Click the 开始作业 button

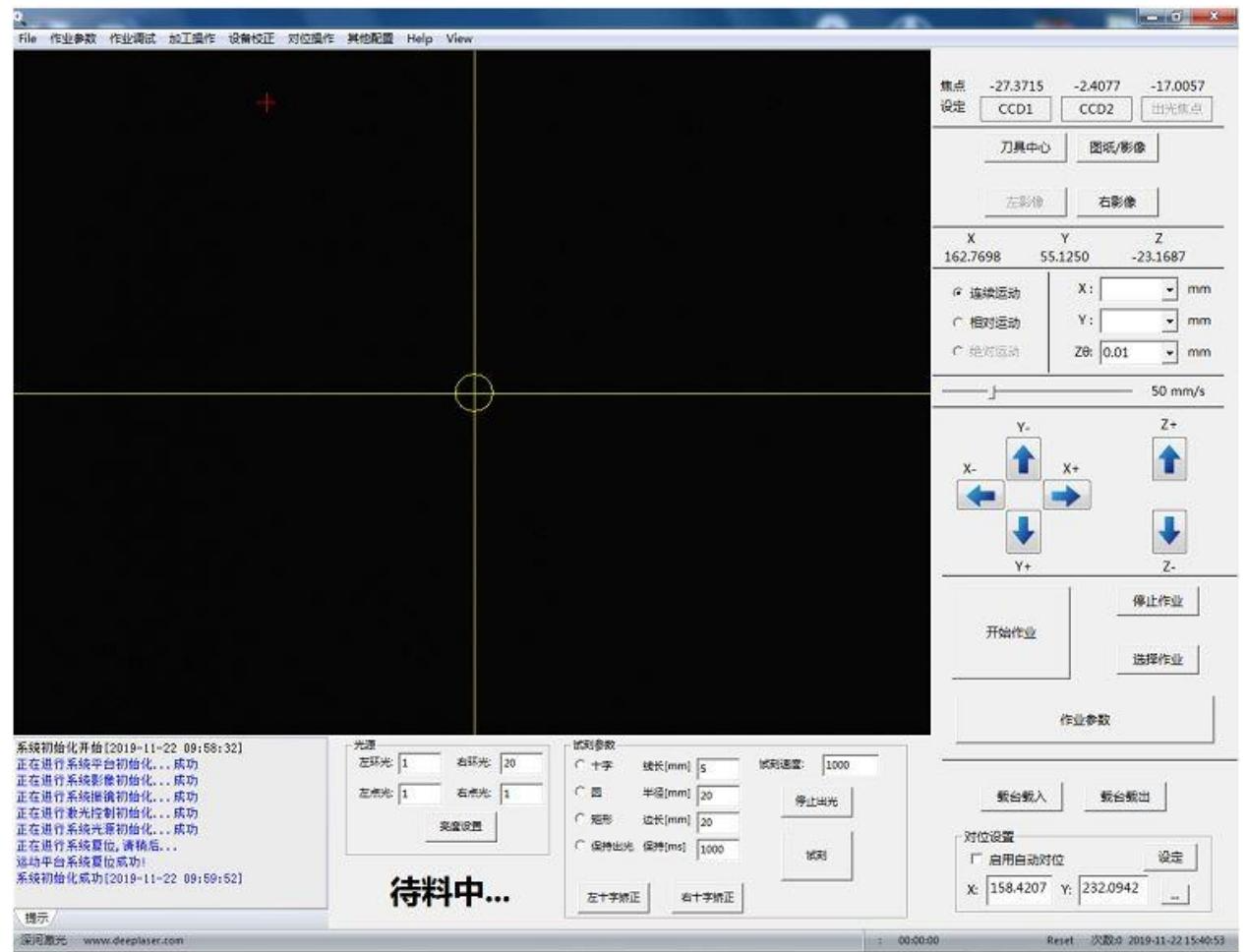coord(1010,632)
